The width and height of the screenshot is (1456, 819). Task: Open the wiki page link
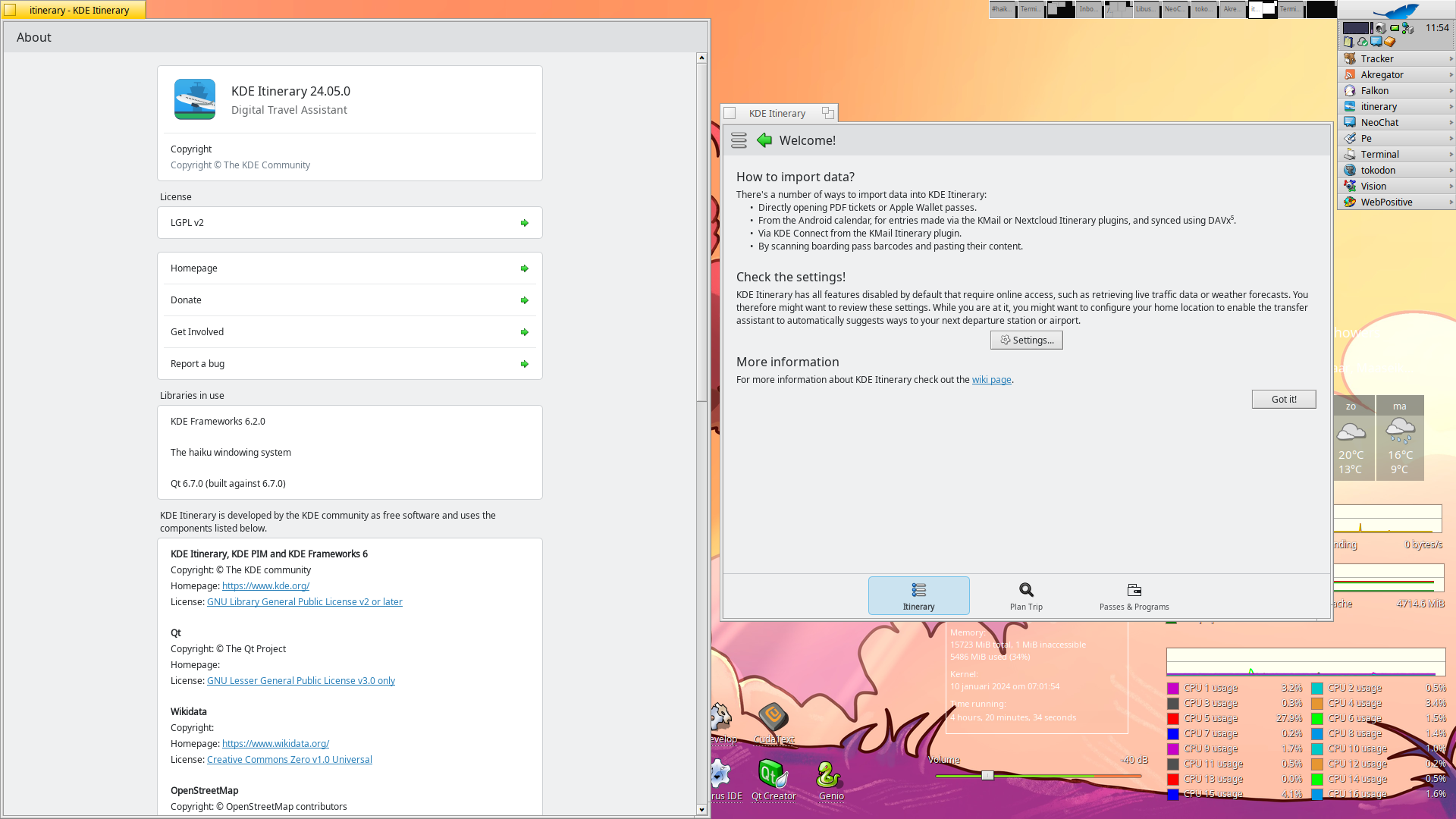991,380
